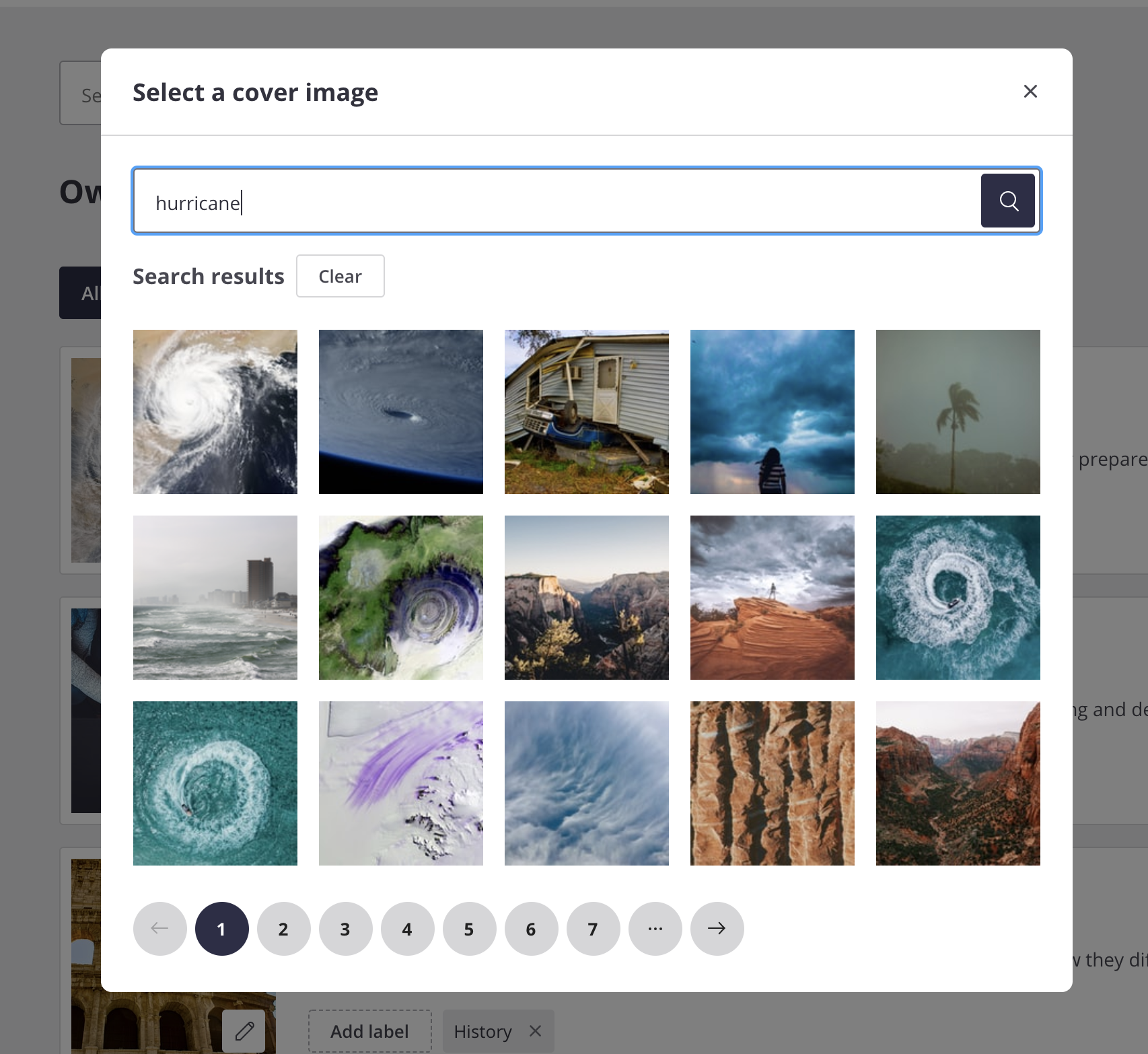This screenshot has width=1148, height=1054.
Task: Choose the hurricane eye from space image
Action: coord(401,412)
